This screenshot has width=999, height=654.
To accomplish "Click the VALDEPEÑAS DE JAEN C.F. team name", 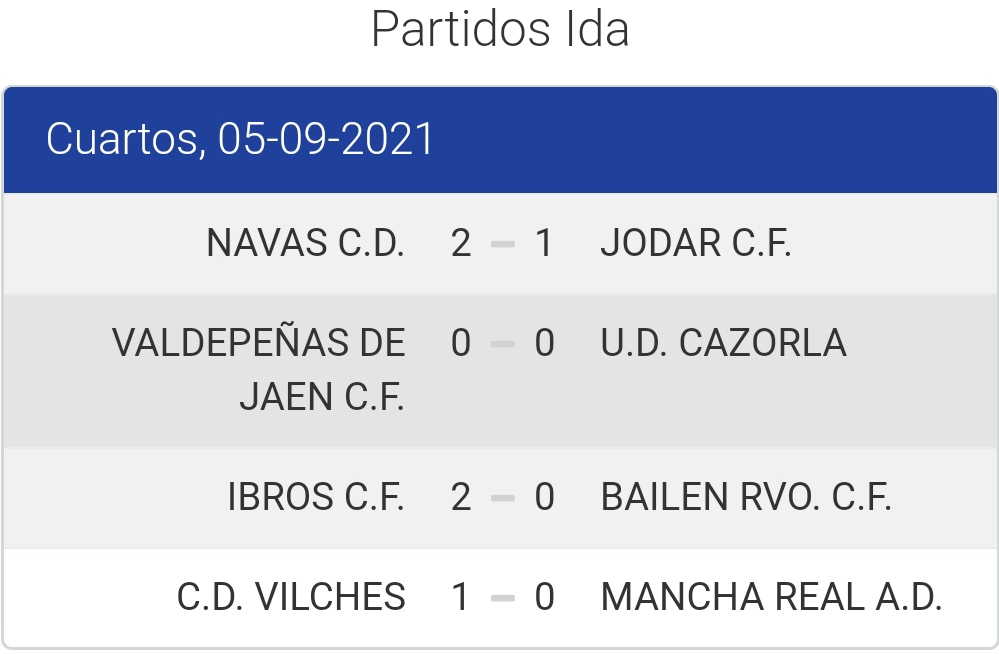I will pyautogui.click(x=259, y=370).
